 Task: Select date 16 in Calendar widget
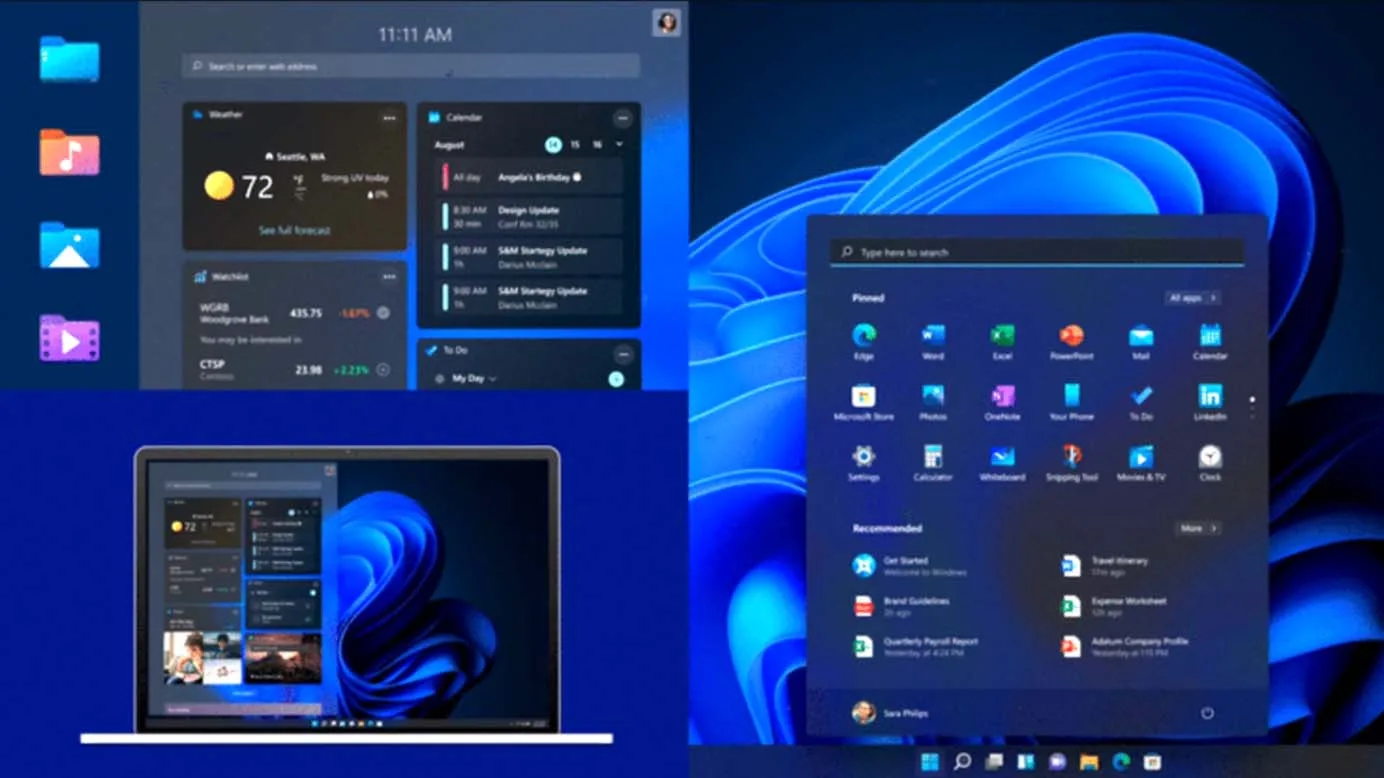coord(597,145)
